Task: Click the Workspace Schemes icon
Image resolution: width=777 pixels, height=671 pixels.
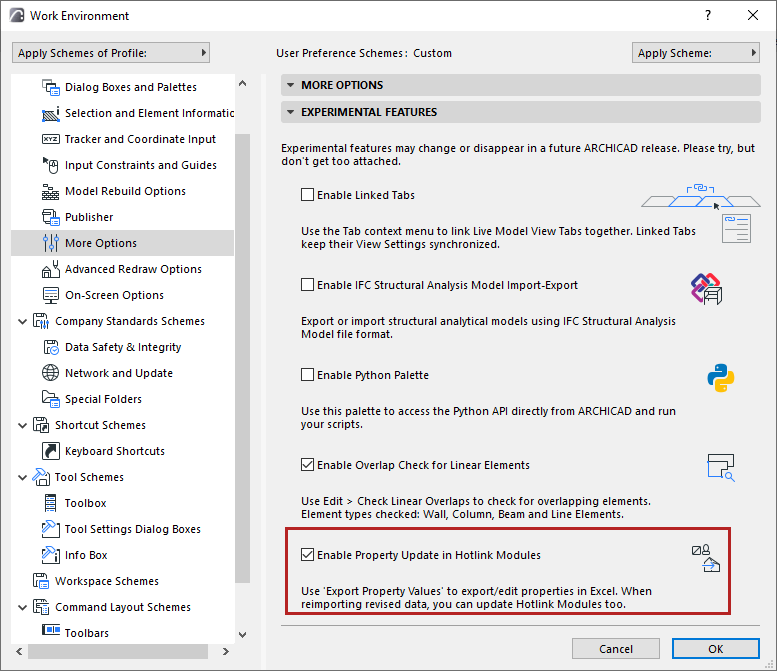Action: click(41, 581)
